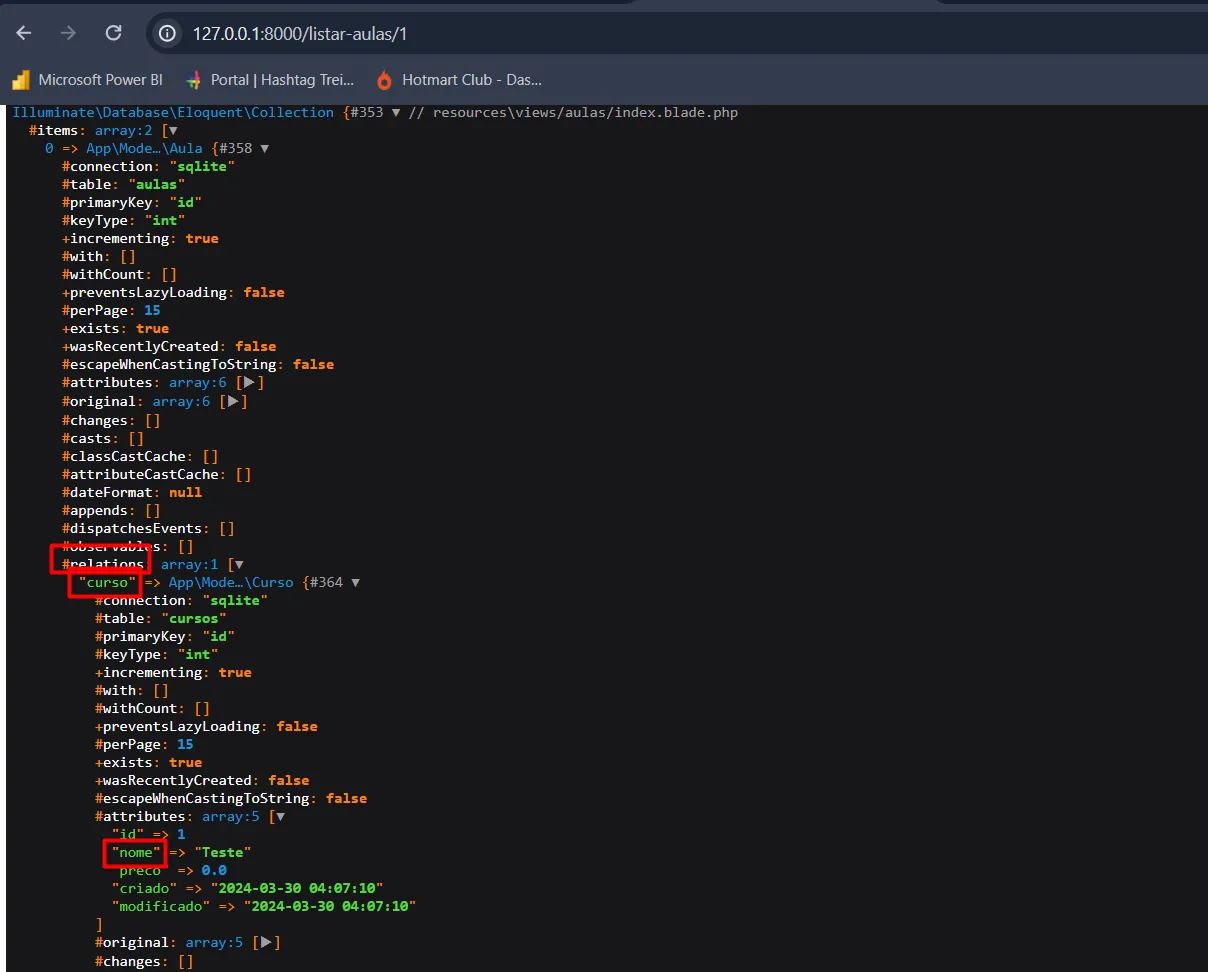Image resolution: width=1208 pixels, height=972 pixels.
Task: Collapse the #items array:2 list
Action: click(173, 131)
